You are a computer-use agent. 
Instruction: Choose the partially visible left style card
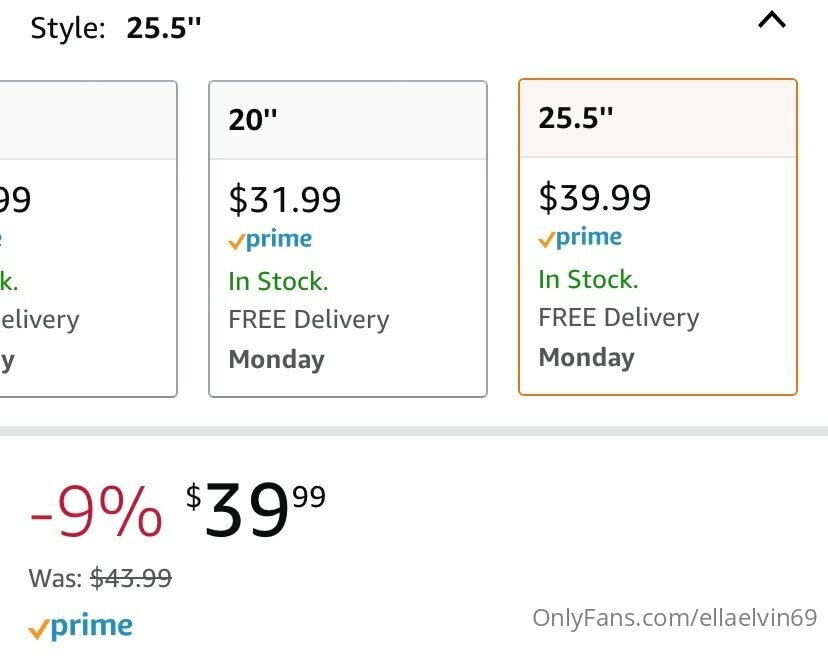click(88, 238)
